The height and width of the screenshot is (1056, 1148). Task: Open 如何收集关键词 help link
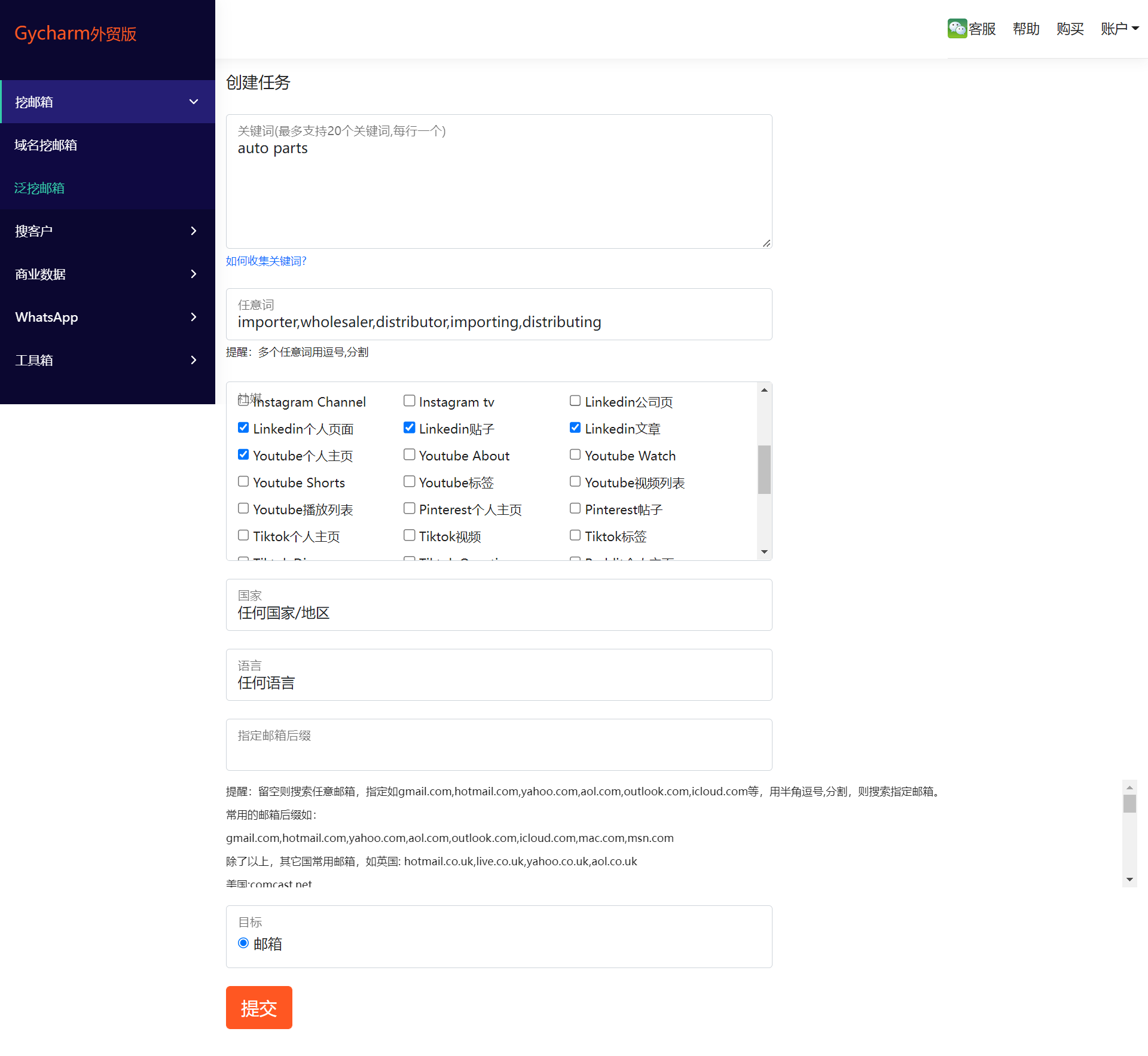point(266,261)
